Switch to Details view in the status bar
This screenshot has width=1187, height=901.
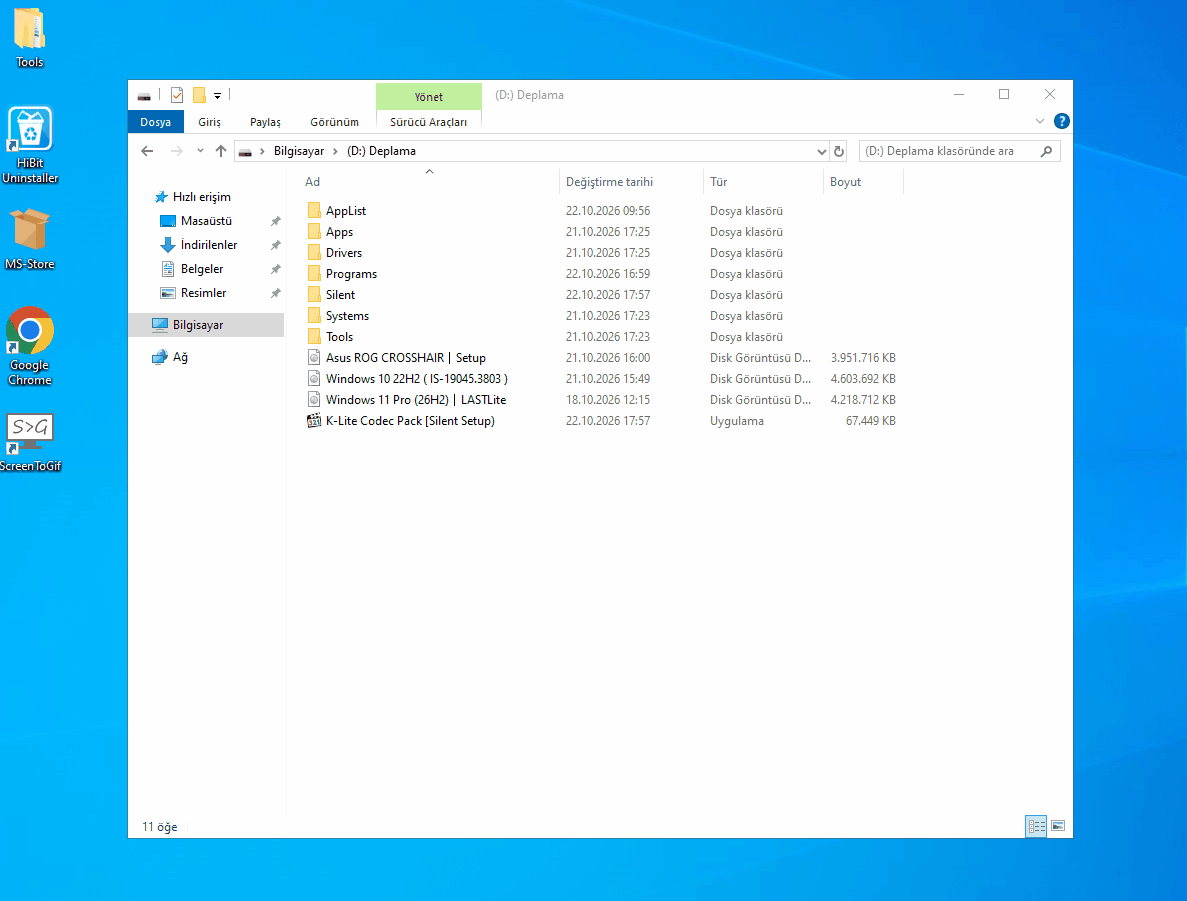point(1036,826)
